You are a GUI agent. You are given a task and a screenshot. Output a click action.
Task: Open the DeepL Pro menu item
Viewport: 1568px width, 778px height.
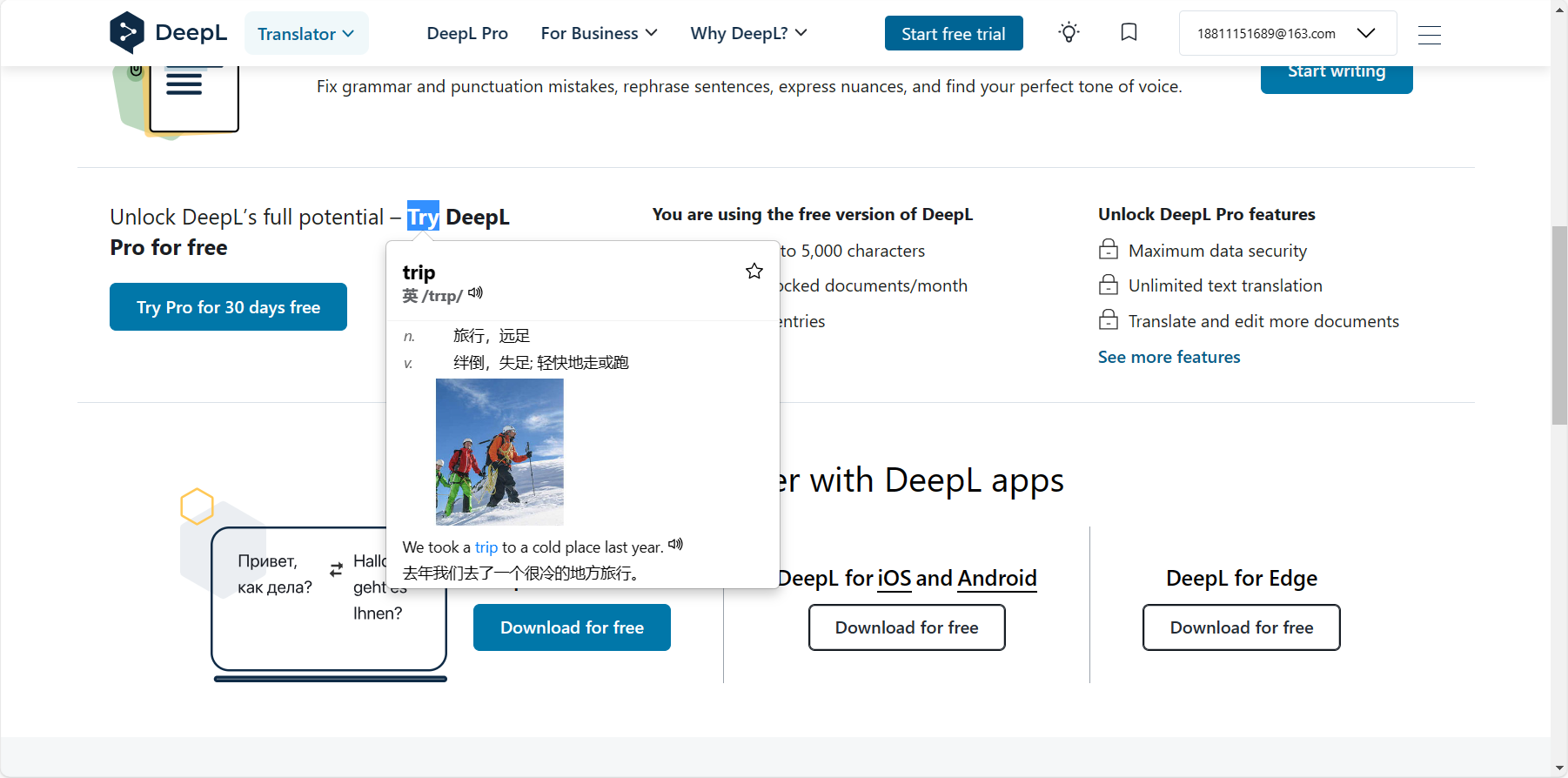pos(467,33)
